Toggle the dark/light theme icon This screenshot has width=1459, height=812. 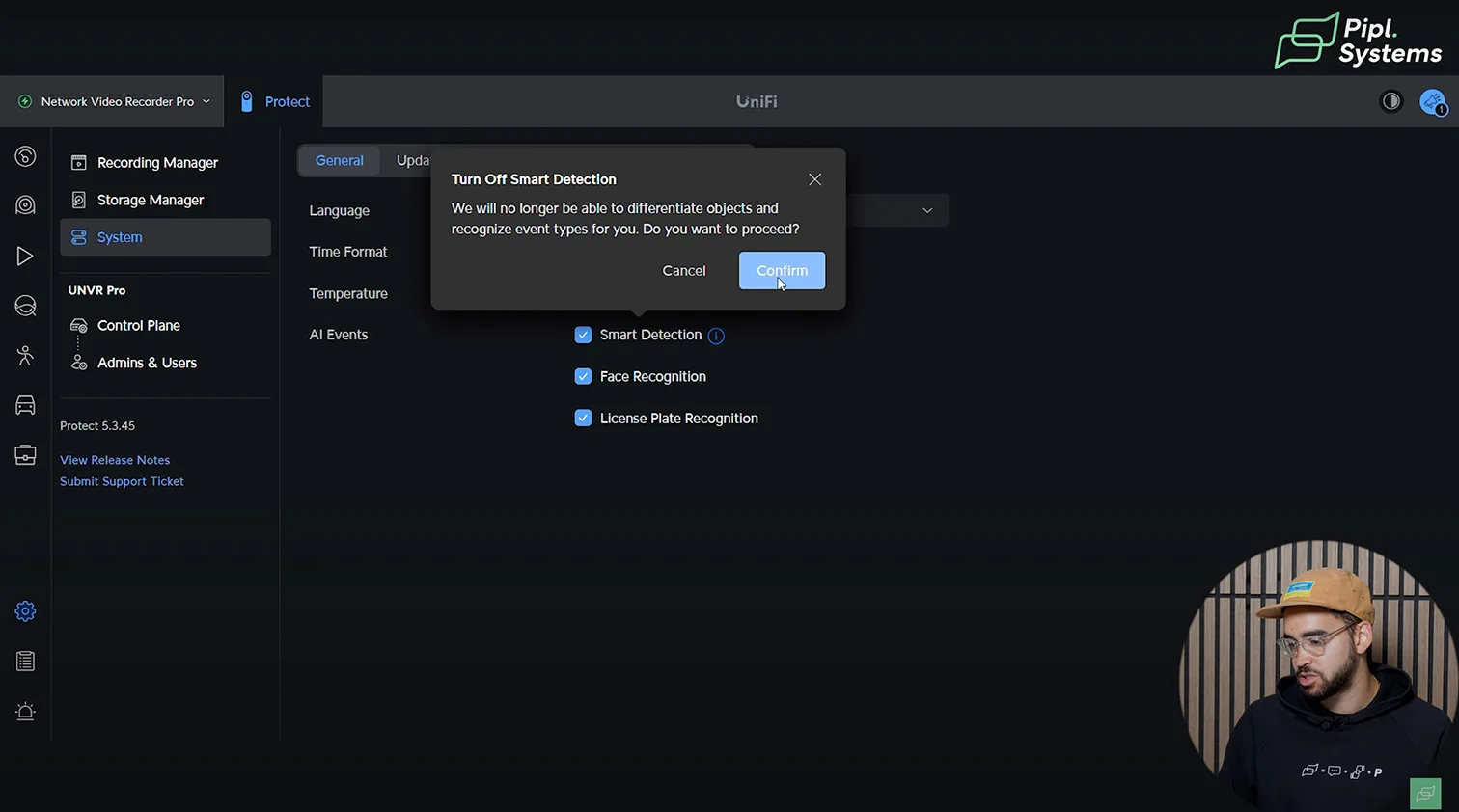pyautogui.click(x=1390, y=101)
